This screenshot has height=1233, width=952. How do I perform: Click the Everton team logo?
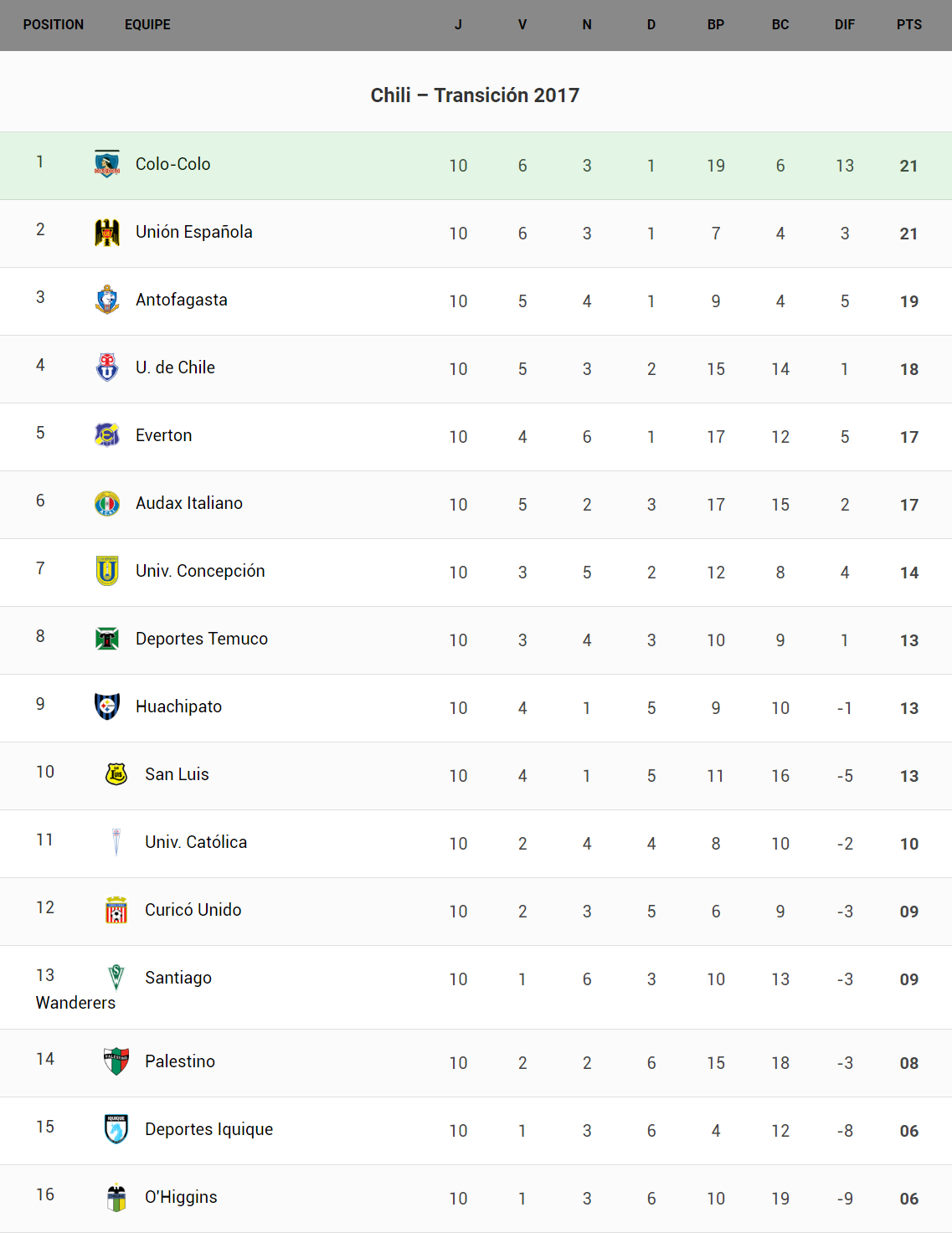107,435
